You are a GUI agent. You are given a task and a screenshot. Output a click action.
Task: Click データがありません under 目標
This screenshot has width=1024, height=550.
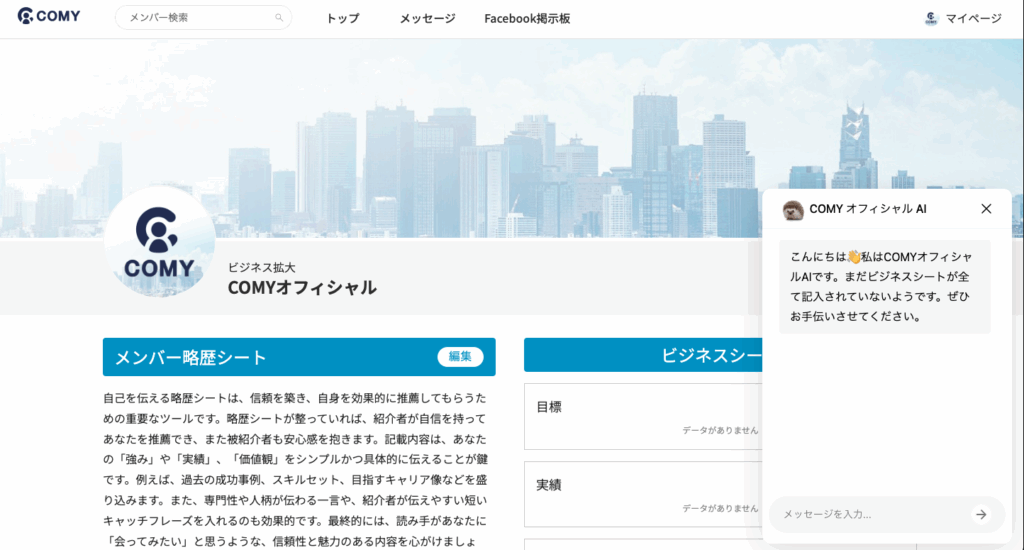point(720,430)
